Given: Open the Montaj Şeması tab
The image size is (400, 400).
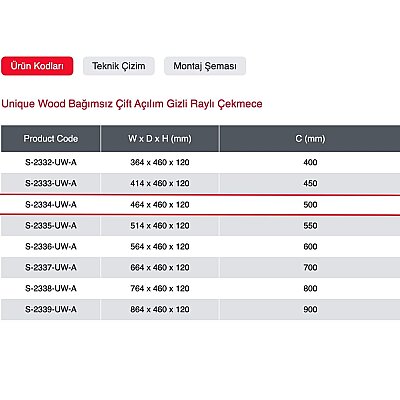Looking at the screenshot, I should pos(205,66).
